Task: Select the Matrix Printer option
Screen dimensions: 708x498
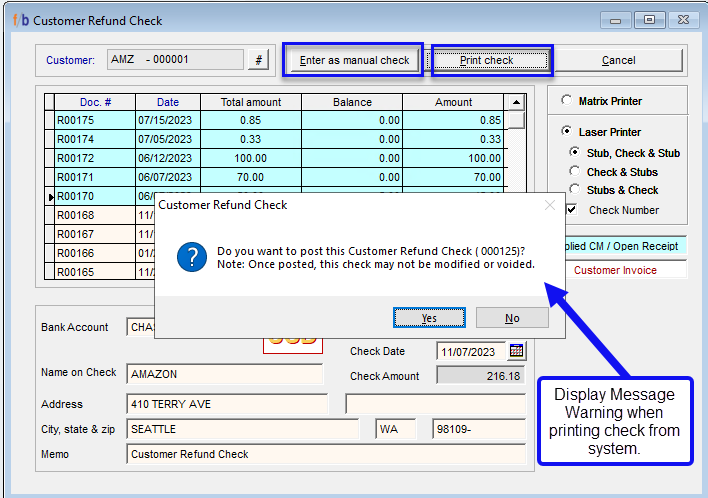Action: (x=567, y=101)
